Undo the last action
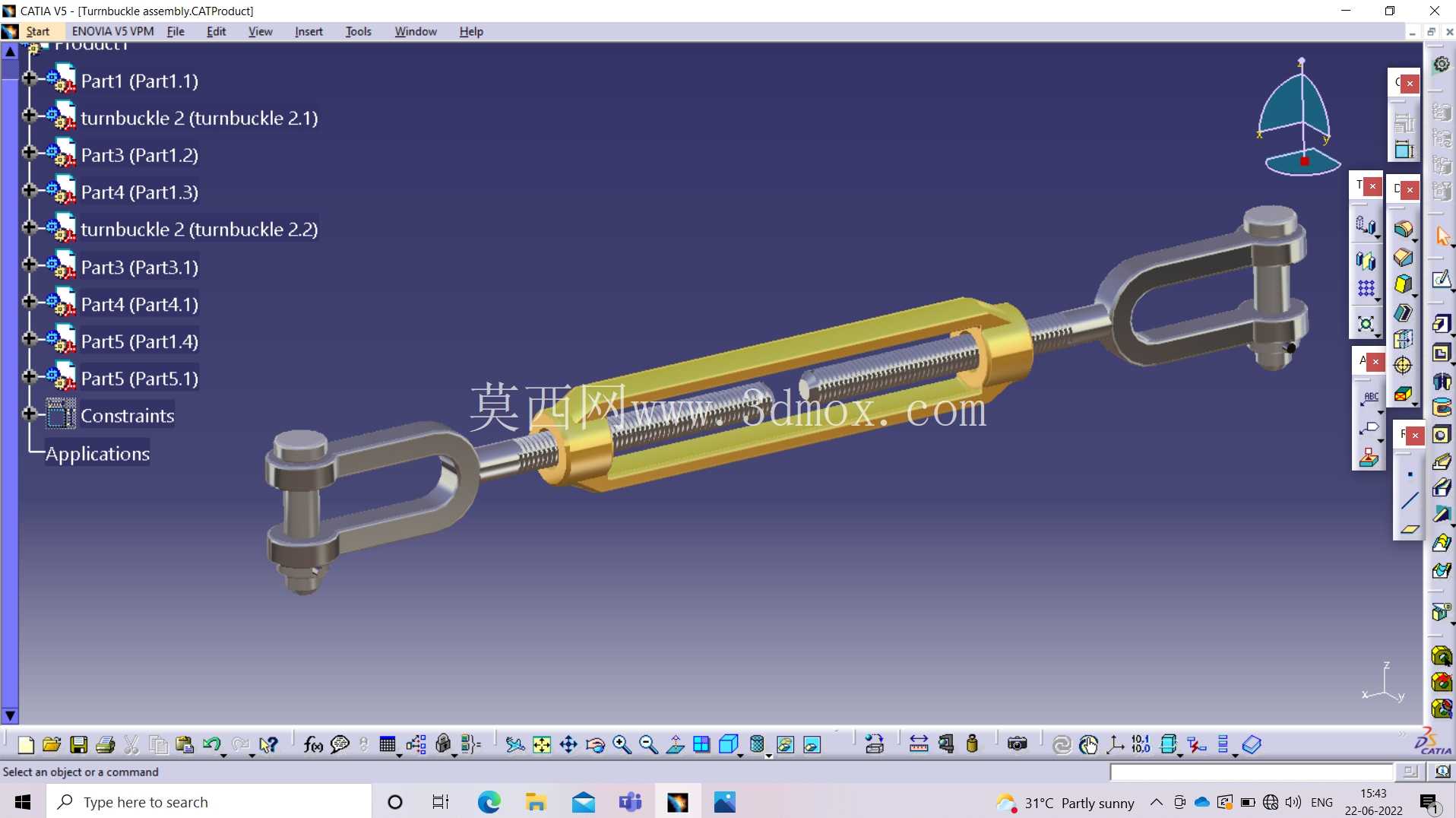Viewport: 1456px width, 818px height. pos(211,744)
